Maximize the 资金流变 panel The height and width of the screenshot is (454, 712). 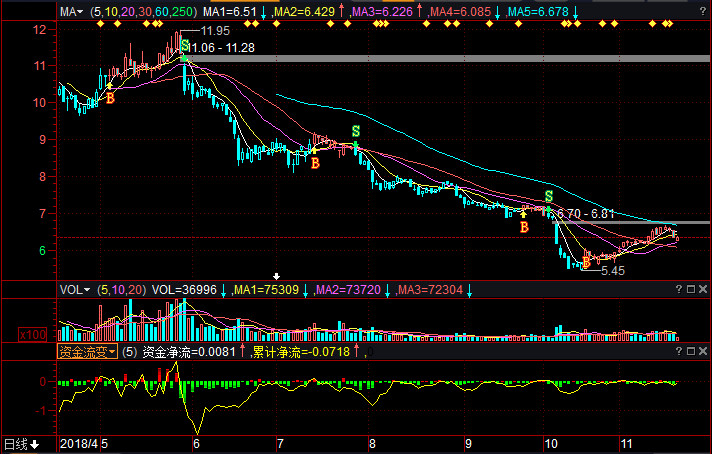[689, 352]
